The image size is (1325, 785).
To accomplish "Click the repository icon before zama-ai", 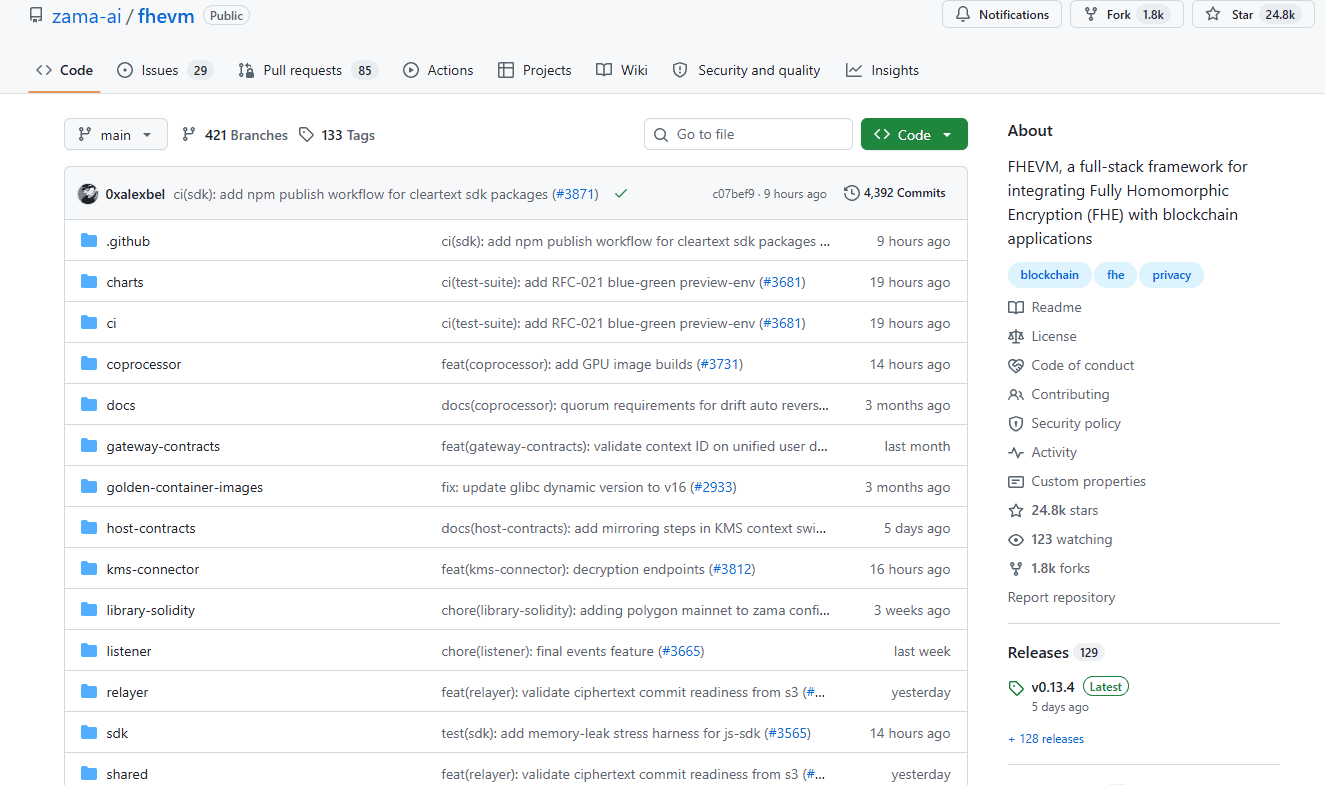I will [x=36, y=15].
